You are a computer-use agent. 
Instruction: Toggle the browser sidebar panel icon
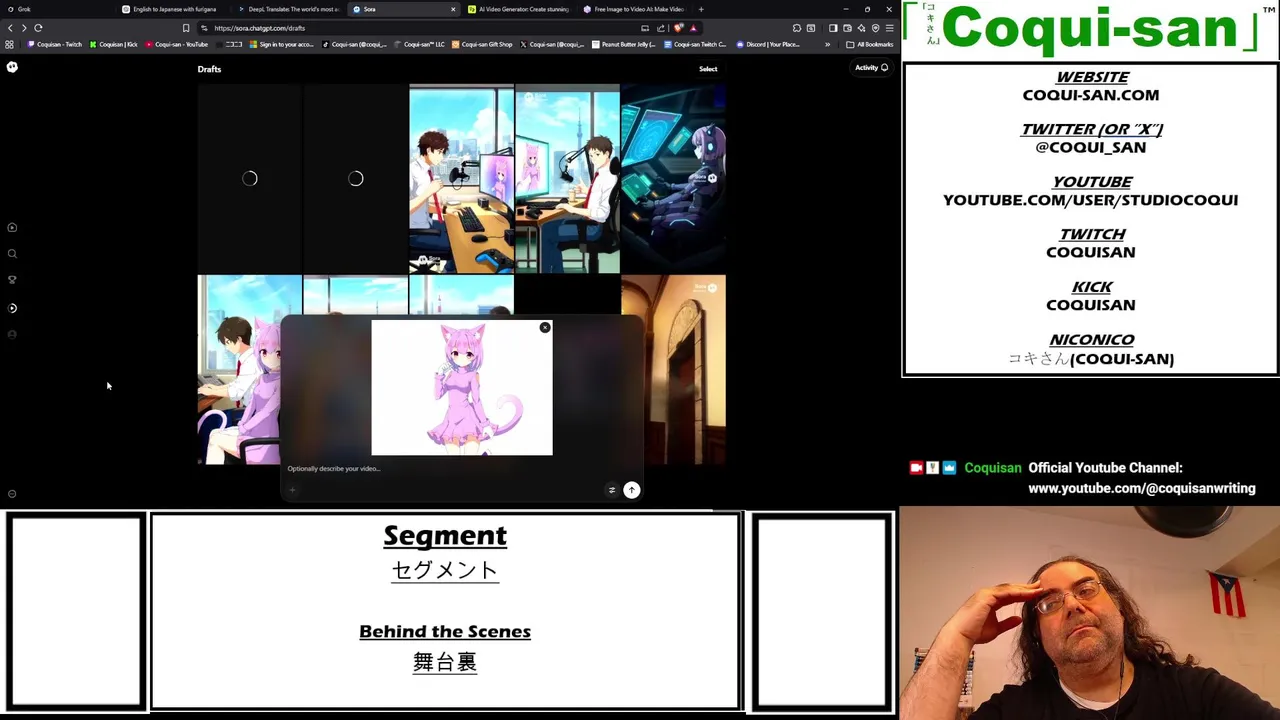[x=833, y=28]
